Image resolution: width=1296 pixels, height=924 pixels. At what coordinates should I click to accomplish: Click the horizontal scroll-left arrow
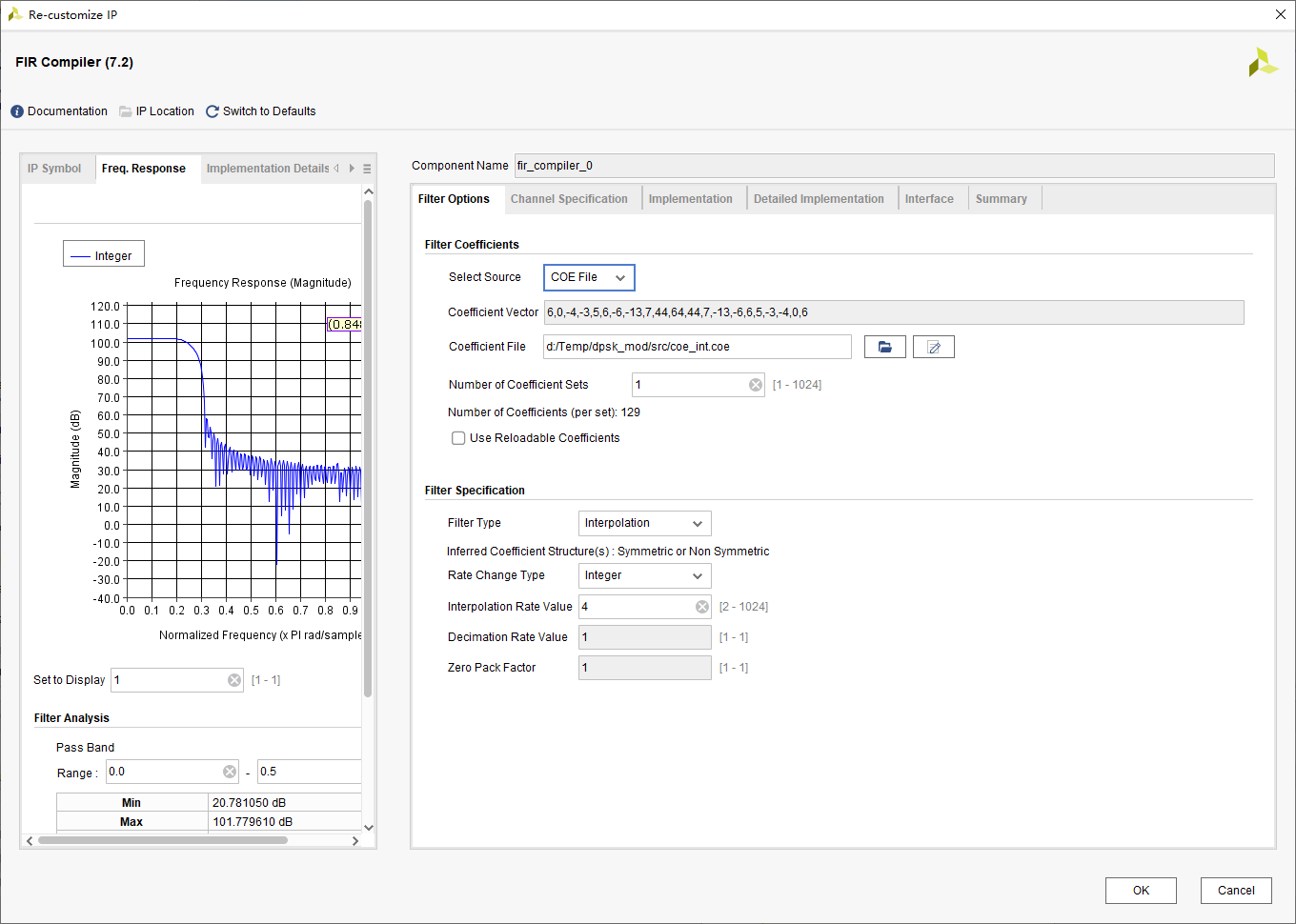(30, 840)
